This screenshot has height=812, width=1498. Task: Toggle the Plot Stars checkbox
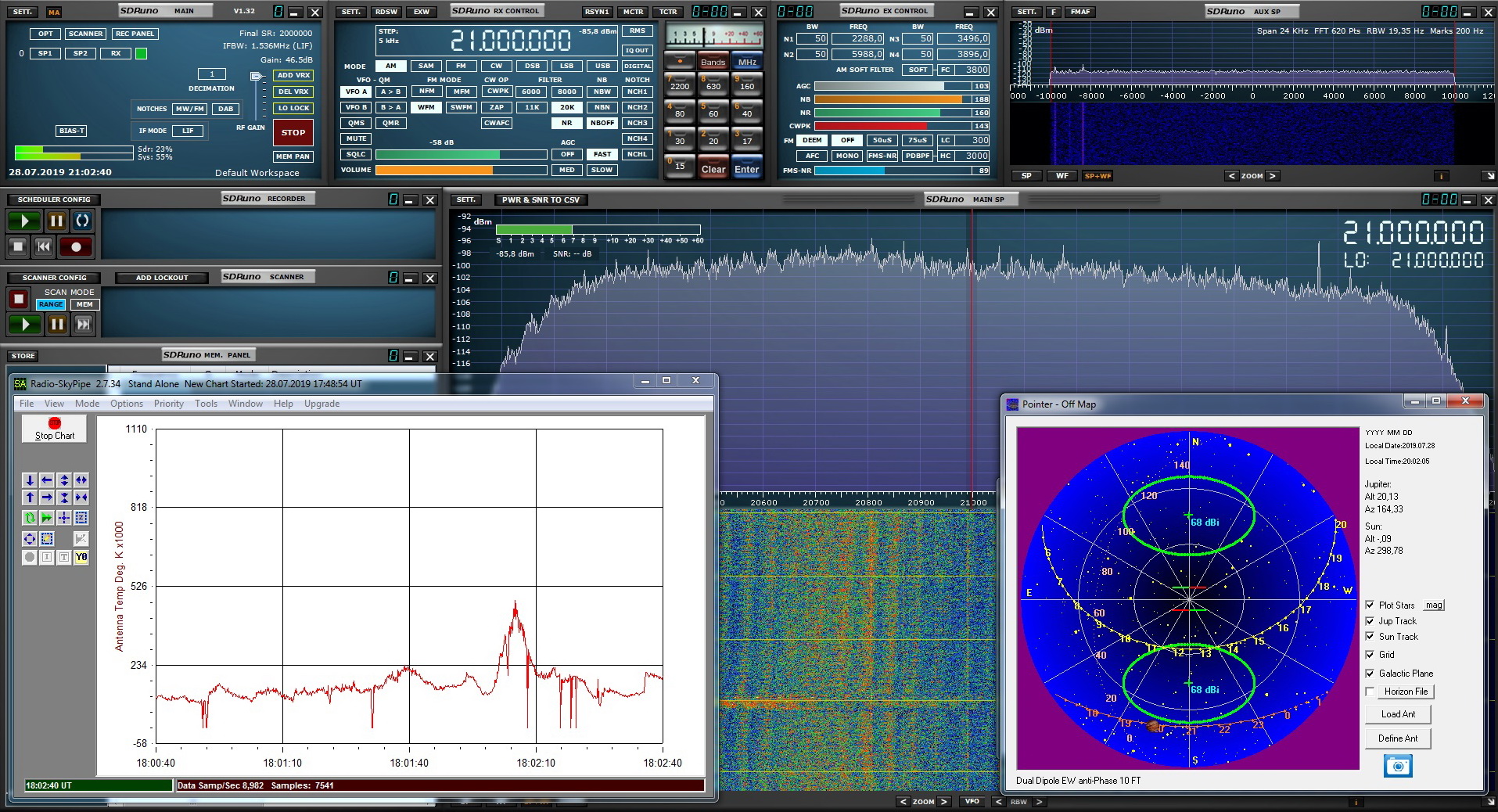(1370, 605)
